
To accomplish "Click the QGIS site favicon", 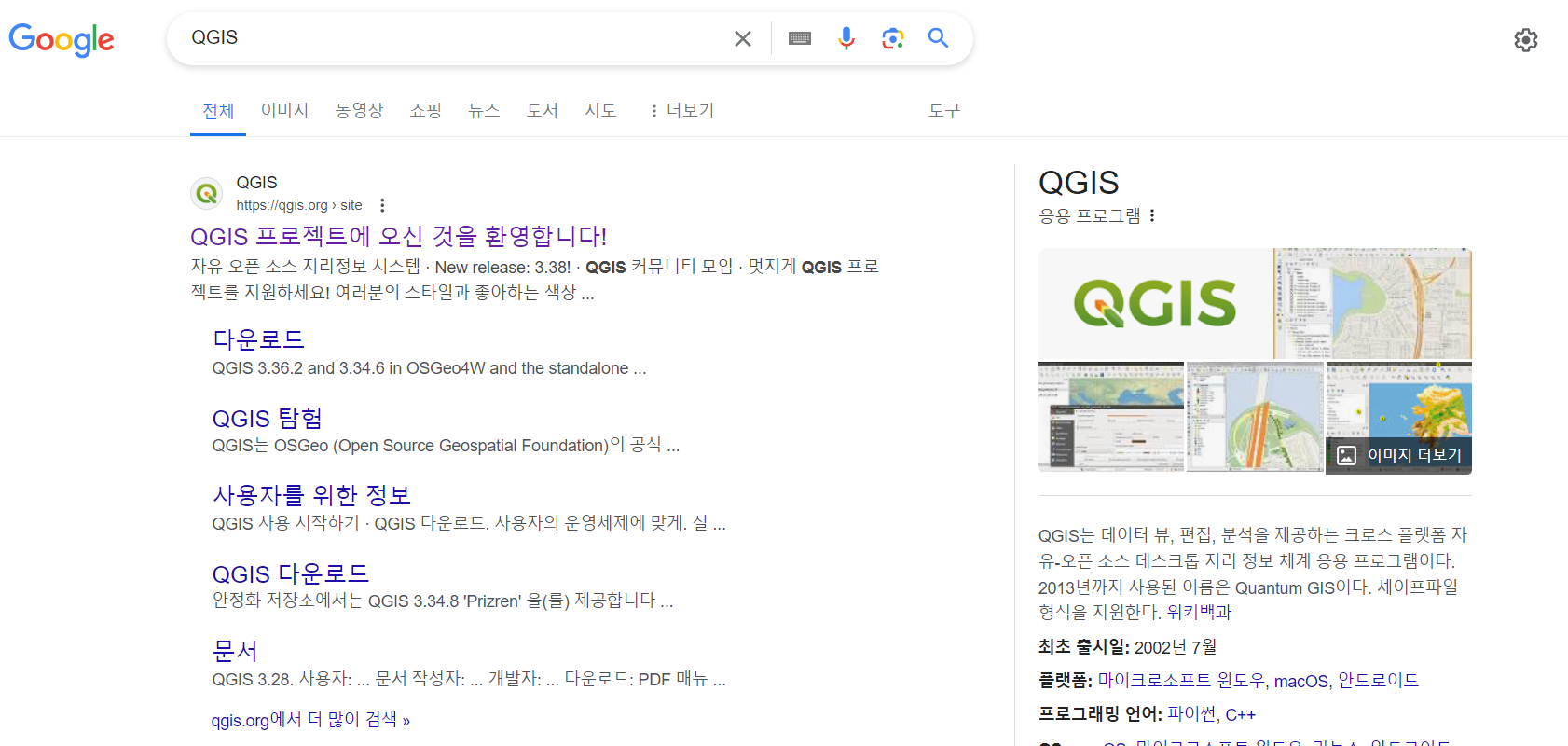I will point(207,193).
